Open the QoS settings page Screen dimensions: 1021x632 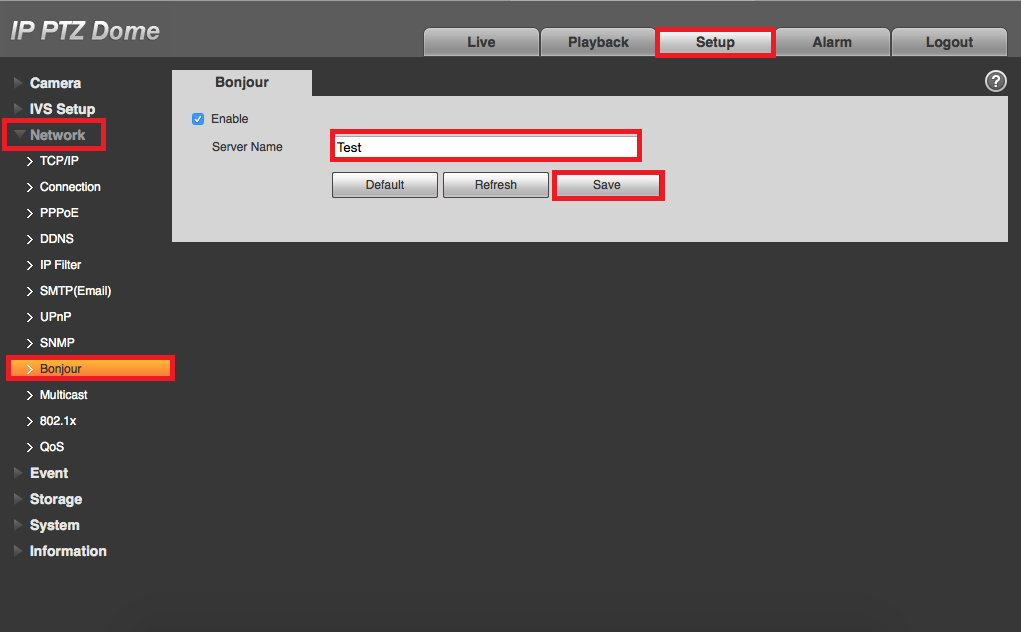tap(51, 447)
